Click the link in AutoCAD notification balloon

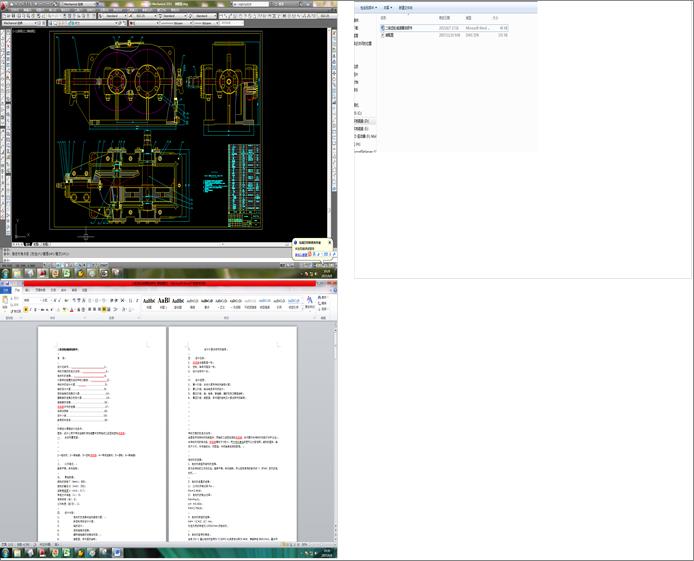tap(301, 254)
